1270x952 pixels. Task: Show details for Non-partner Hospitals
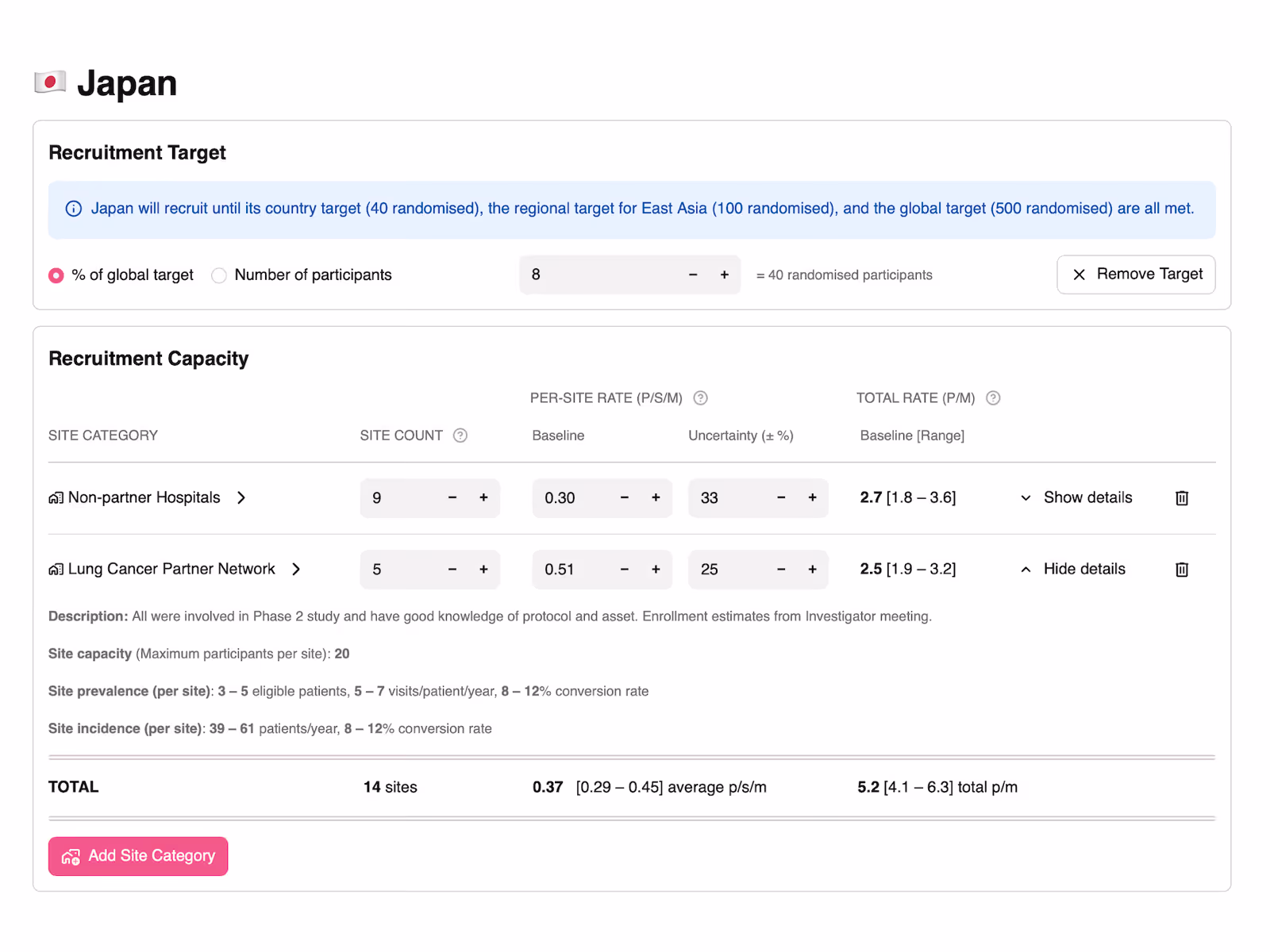coord(1077,497)
